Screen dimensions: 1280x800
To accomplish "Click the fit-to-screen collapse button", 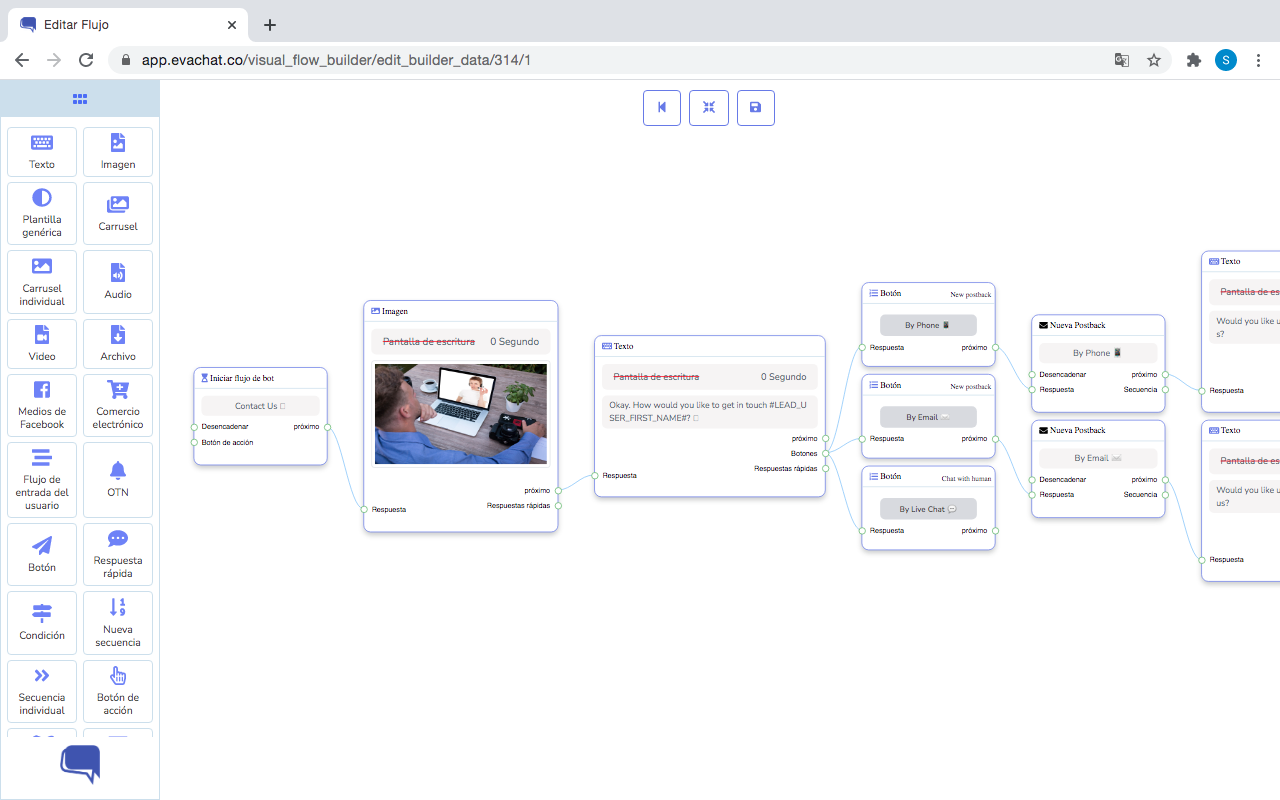I will click(709, 108).
